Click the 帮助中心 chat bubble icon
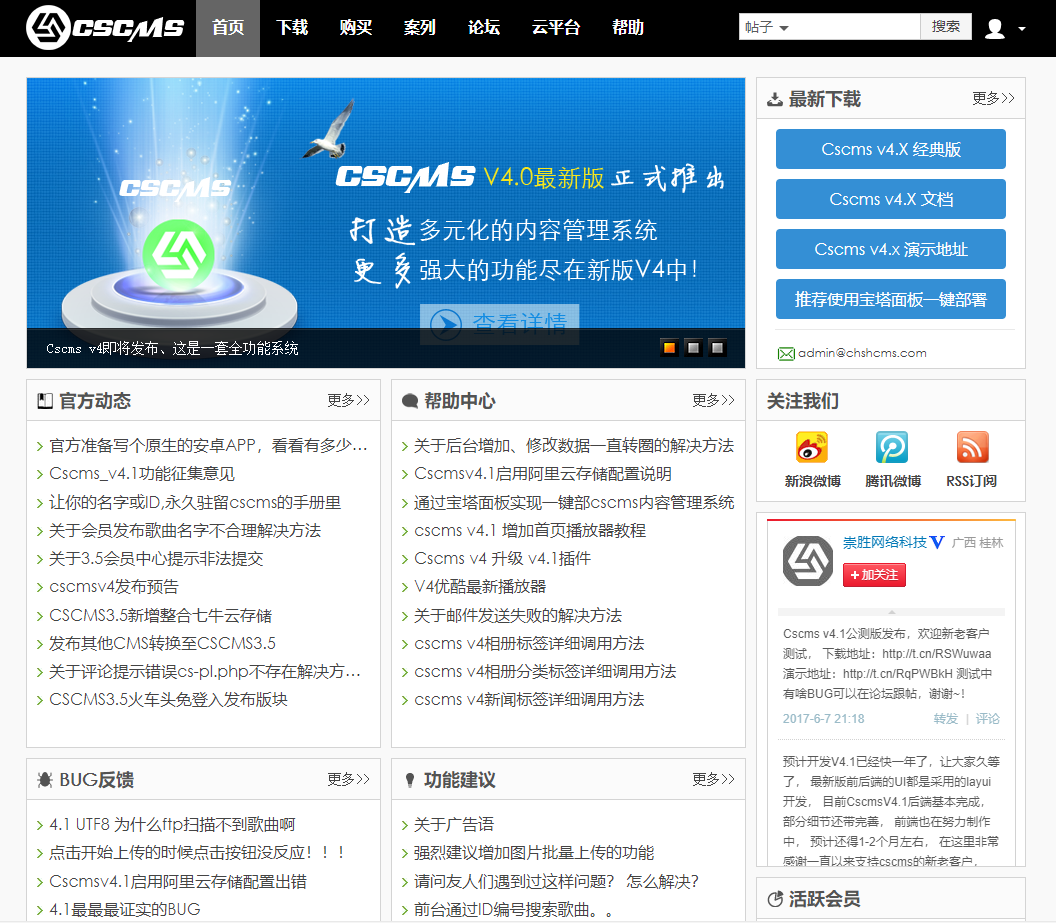1056x923 pixels. [409, 401]
